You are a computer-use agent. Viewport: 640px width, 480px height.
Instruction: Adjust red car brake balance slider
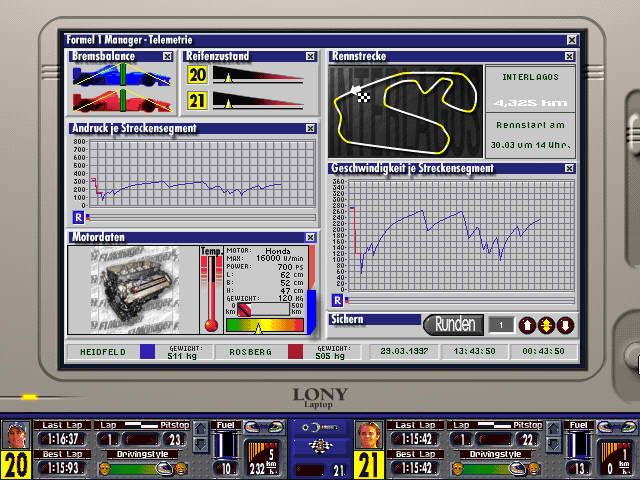coord(122,100)
